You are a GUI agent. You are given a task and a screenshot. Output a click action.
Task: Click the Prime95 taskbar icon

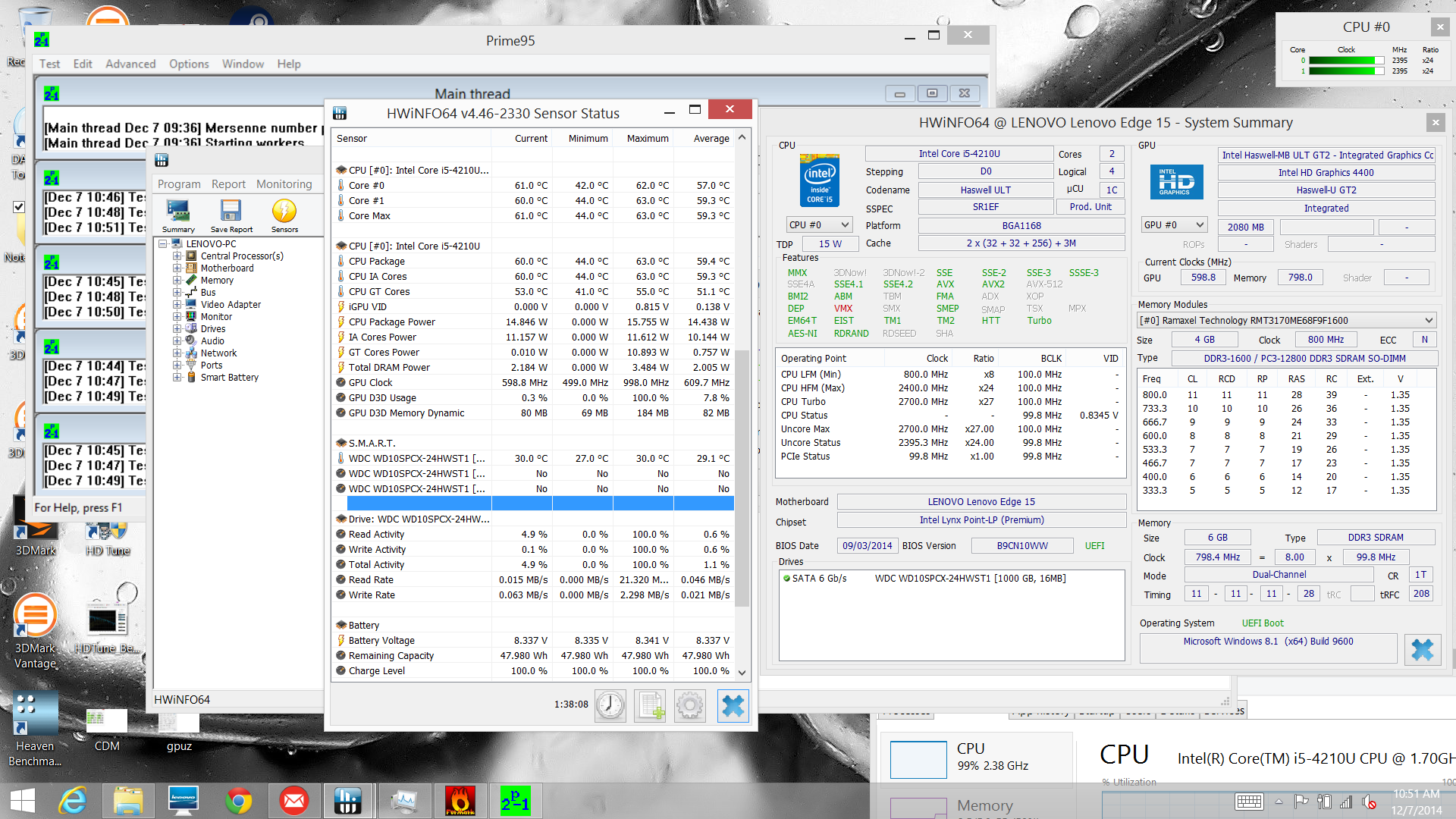(516, 801)
